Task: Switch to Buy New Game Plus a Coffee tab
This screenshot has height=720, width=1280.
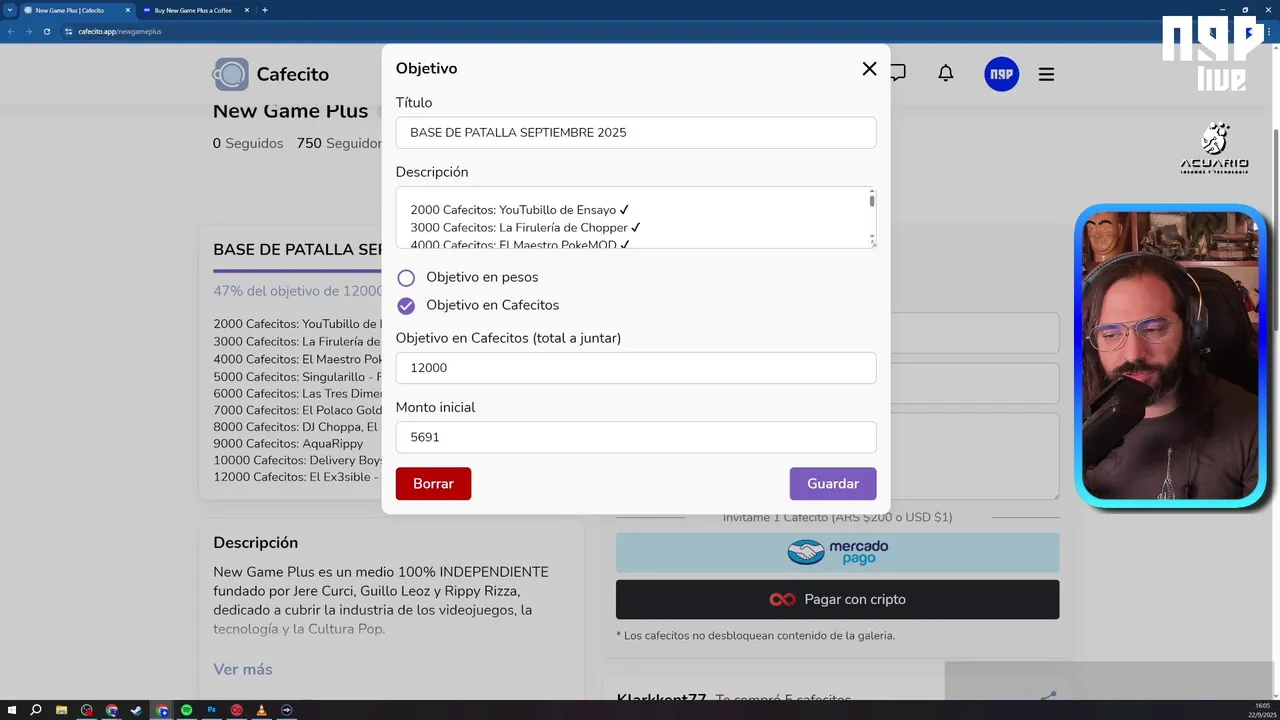Action: coord(192,10)
